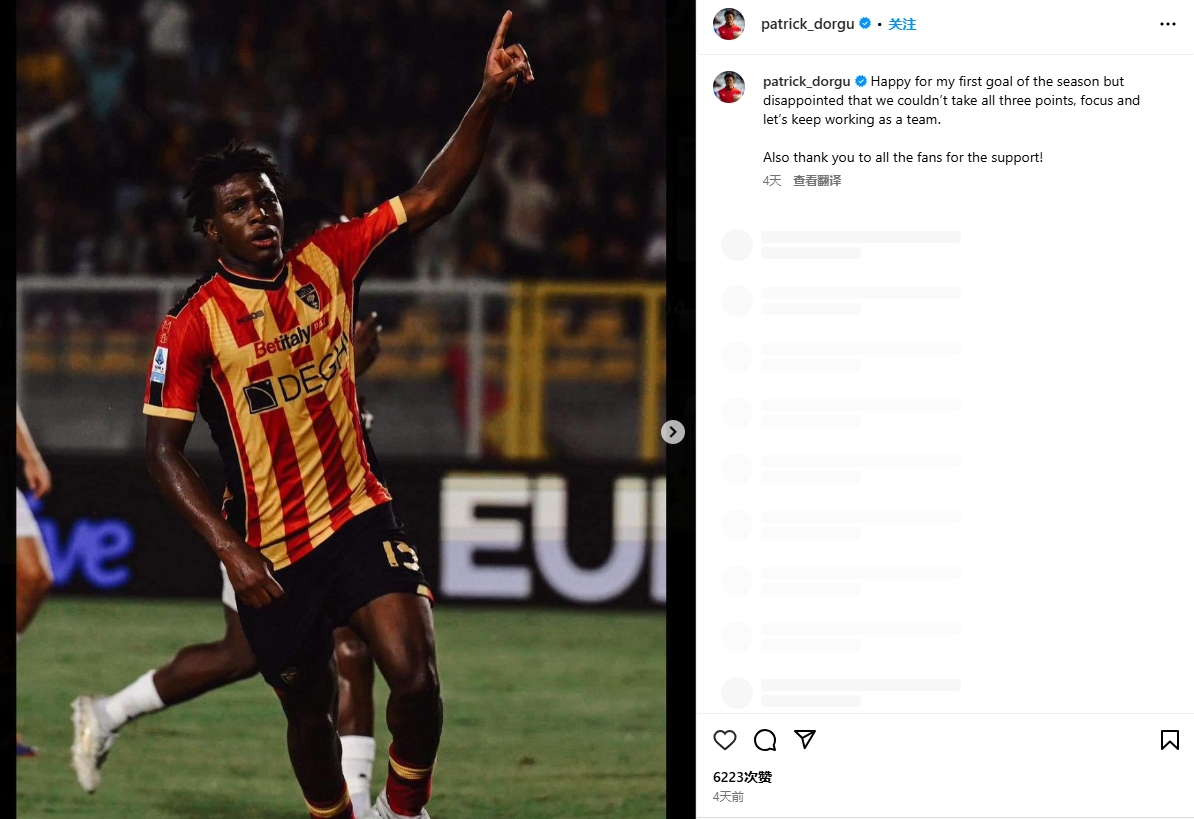This screenshot has width=1194, height=819.
Task: Click verified badge in caption
Action: tap(861, 81)
